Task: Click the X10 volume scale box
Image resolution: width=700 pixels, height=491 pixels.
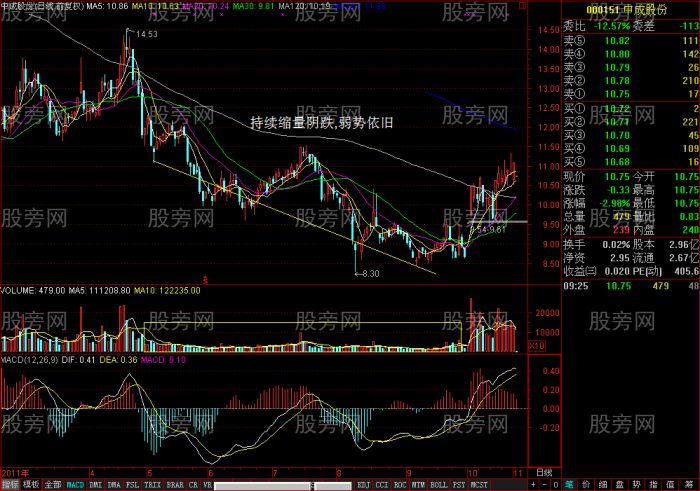Action: coord(537,346)
